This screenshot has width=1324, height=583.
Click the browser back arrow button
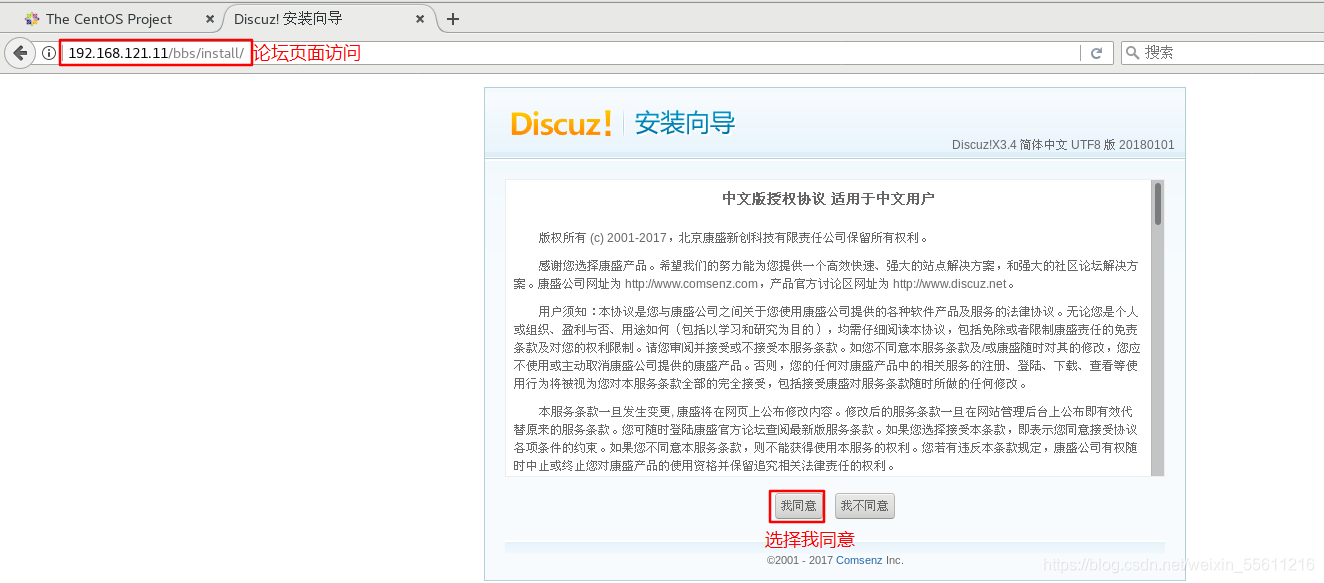(20, 53)
